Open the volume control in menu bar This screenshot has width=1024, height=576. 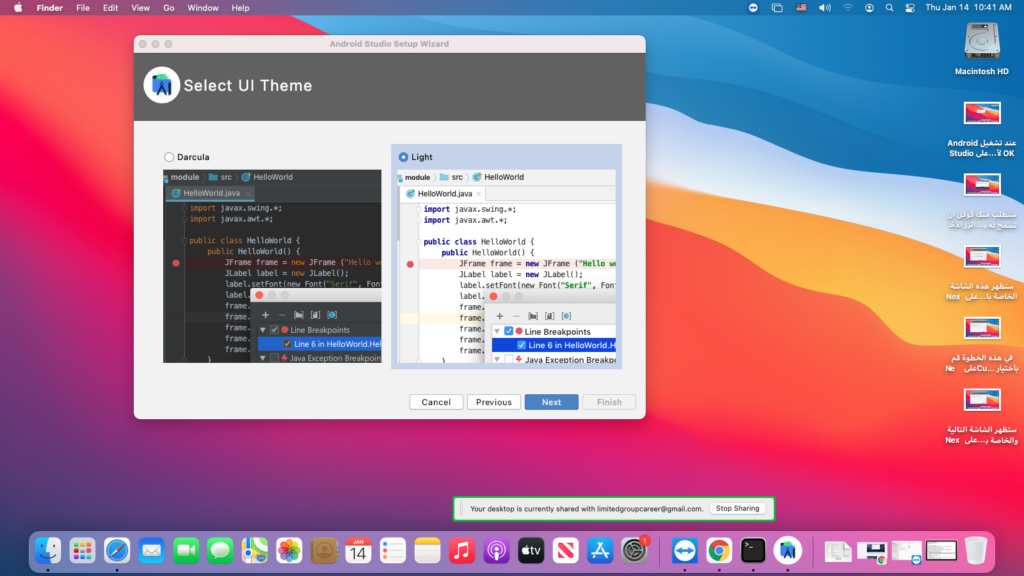point(825,8)
